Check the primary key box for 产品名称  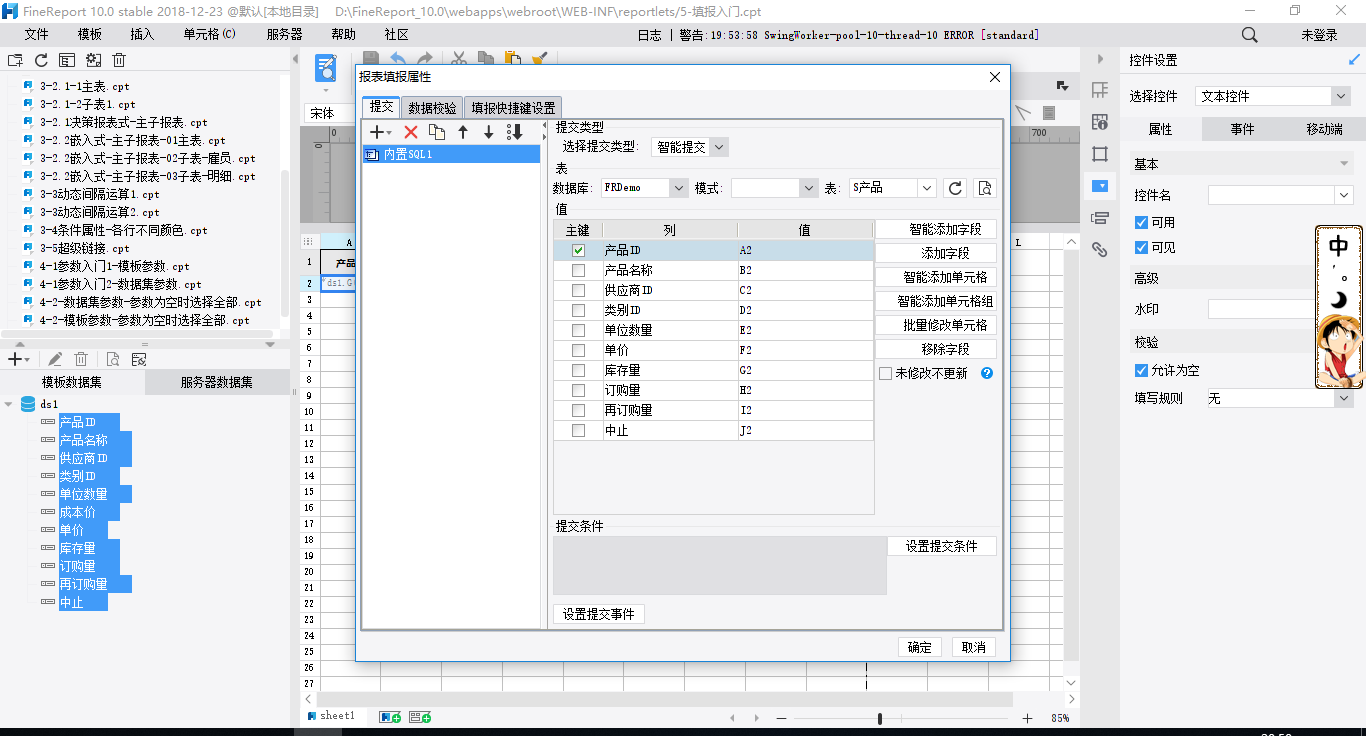[x=578, y=270]
